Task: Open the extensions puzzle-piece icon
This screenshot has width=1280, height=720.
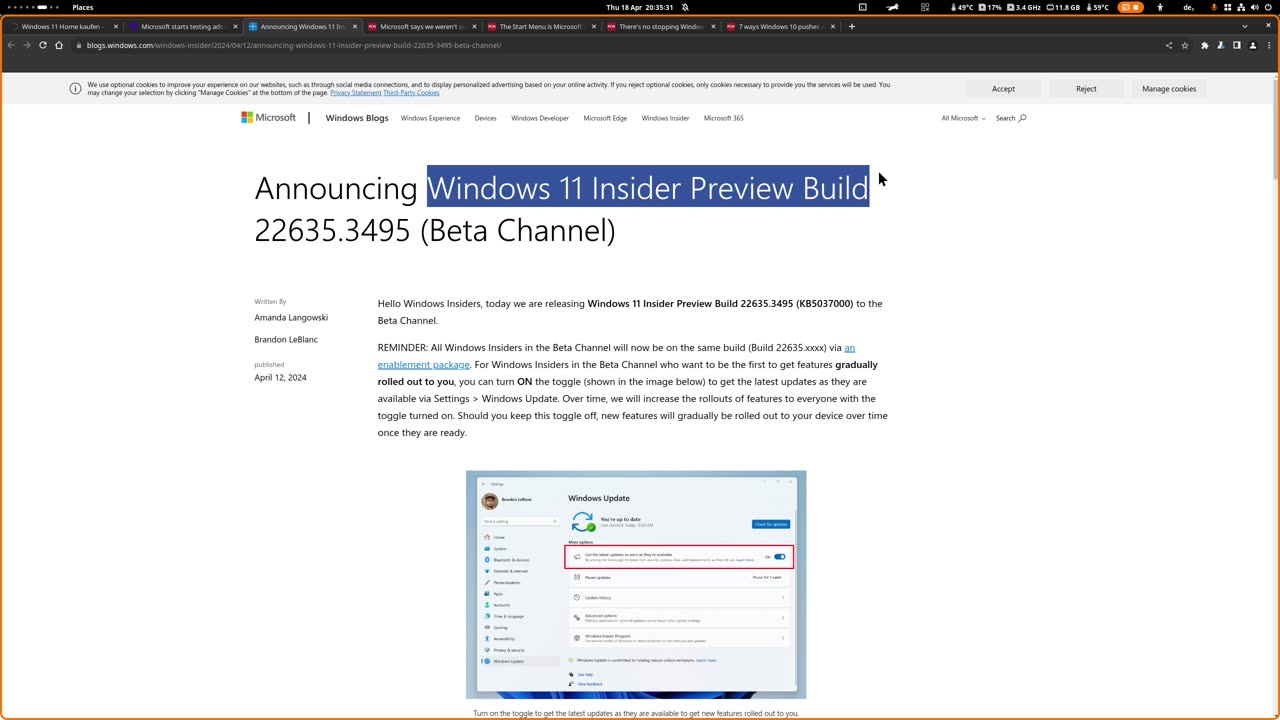Action: click(x=1204, y=45)
